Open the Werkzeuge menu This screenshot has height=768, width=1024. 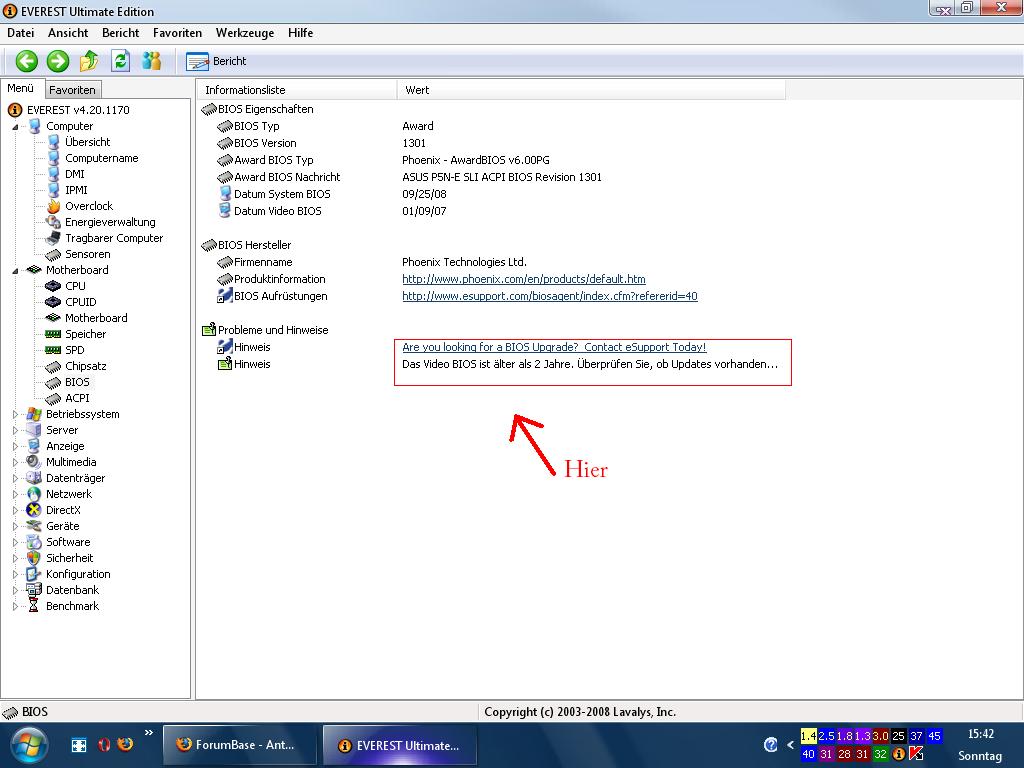(x=245, y=33)
